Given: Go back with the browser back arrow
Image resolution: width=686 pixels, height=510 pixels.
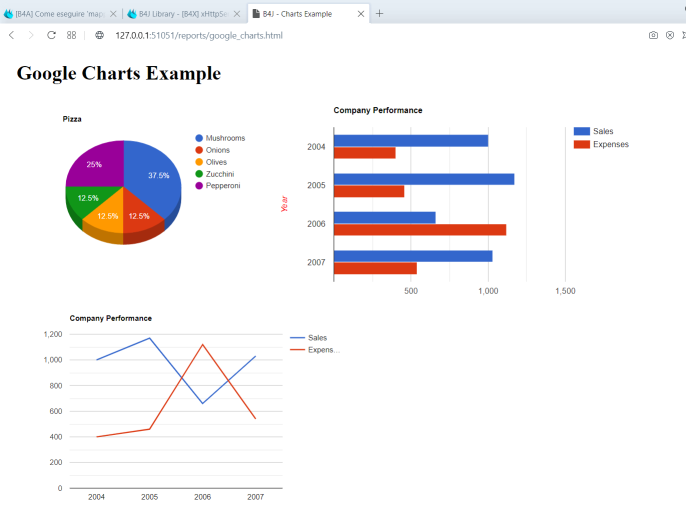Looking at the screenshot, I should point(12,35).
